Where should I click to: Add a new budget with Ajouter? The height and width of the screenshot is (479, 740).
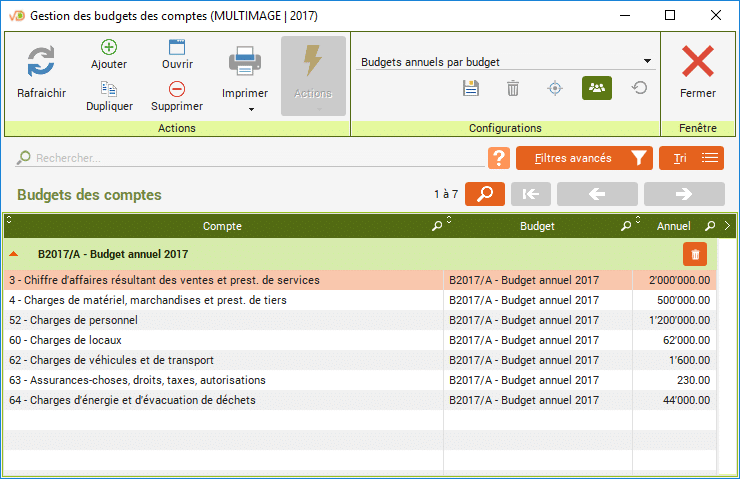click(109, 48)
